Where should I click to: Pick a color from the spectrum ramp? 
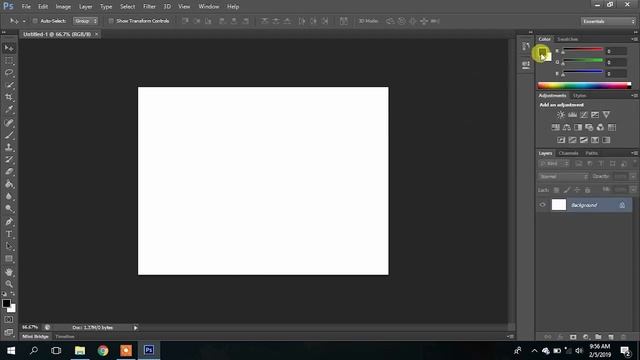coord(584,85)
